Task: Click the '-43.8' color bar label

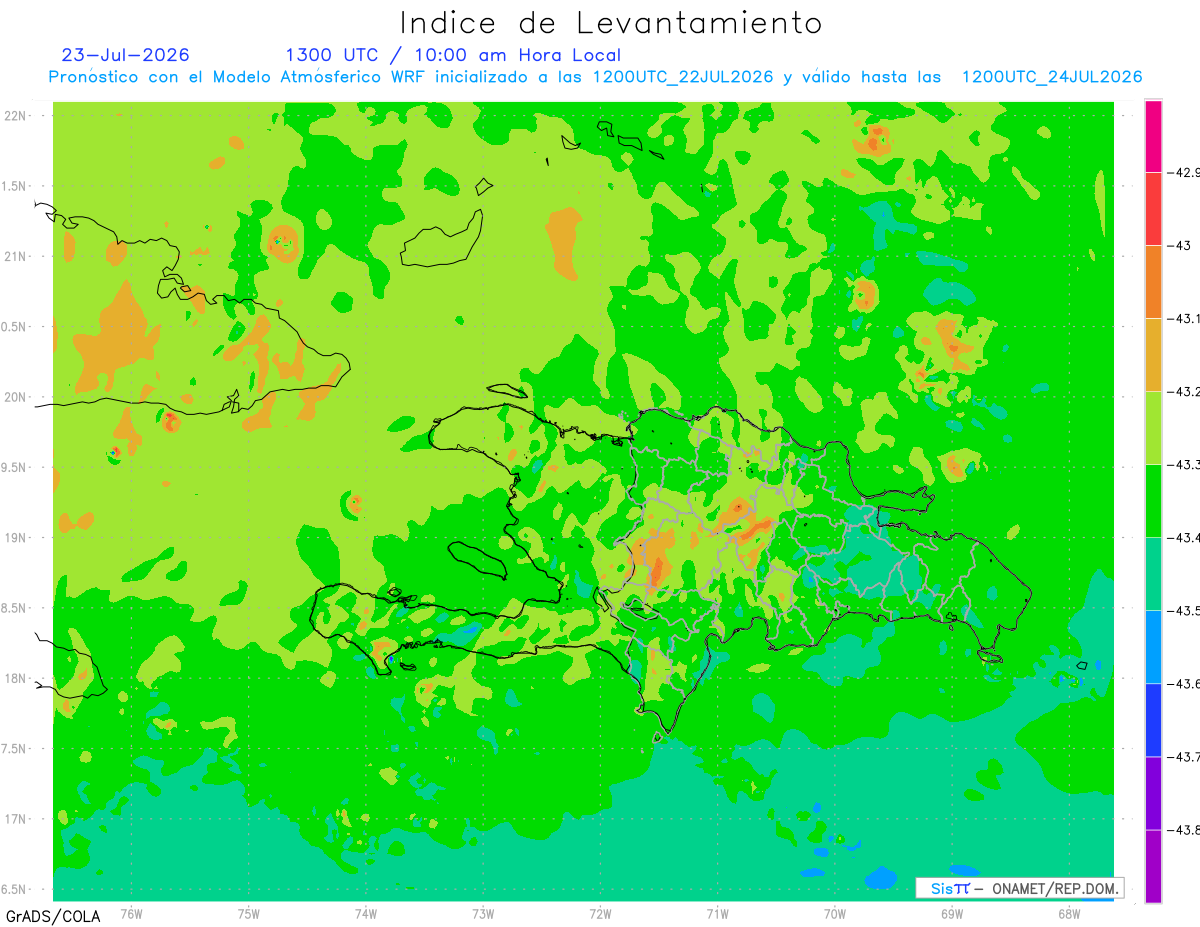Action: click(1184, 830)
